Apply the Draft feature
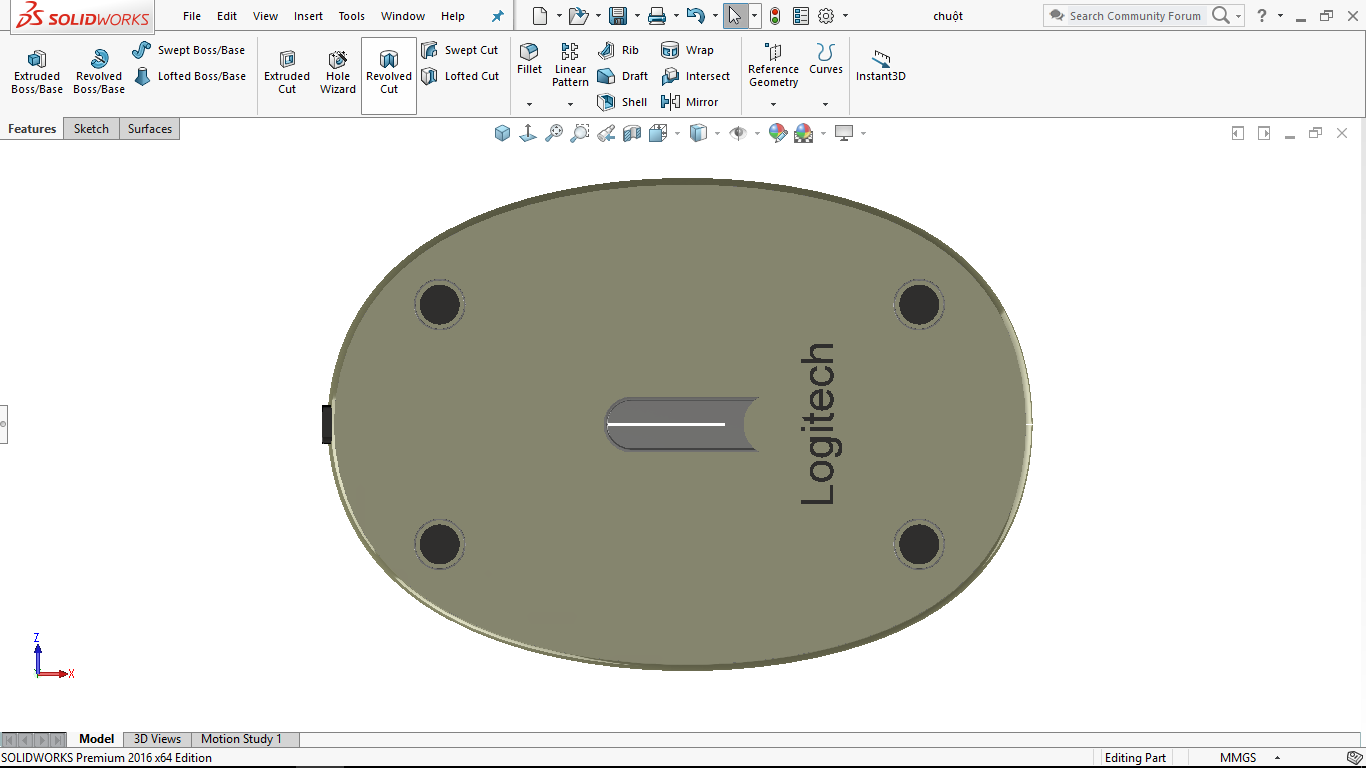Viewport: 1366px width, 768px height. (x=622, y=76)
